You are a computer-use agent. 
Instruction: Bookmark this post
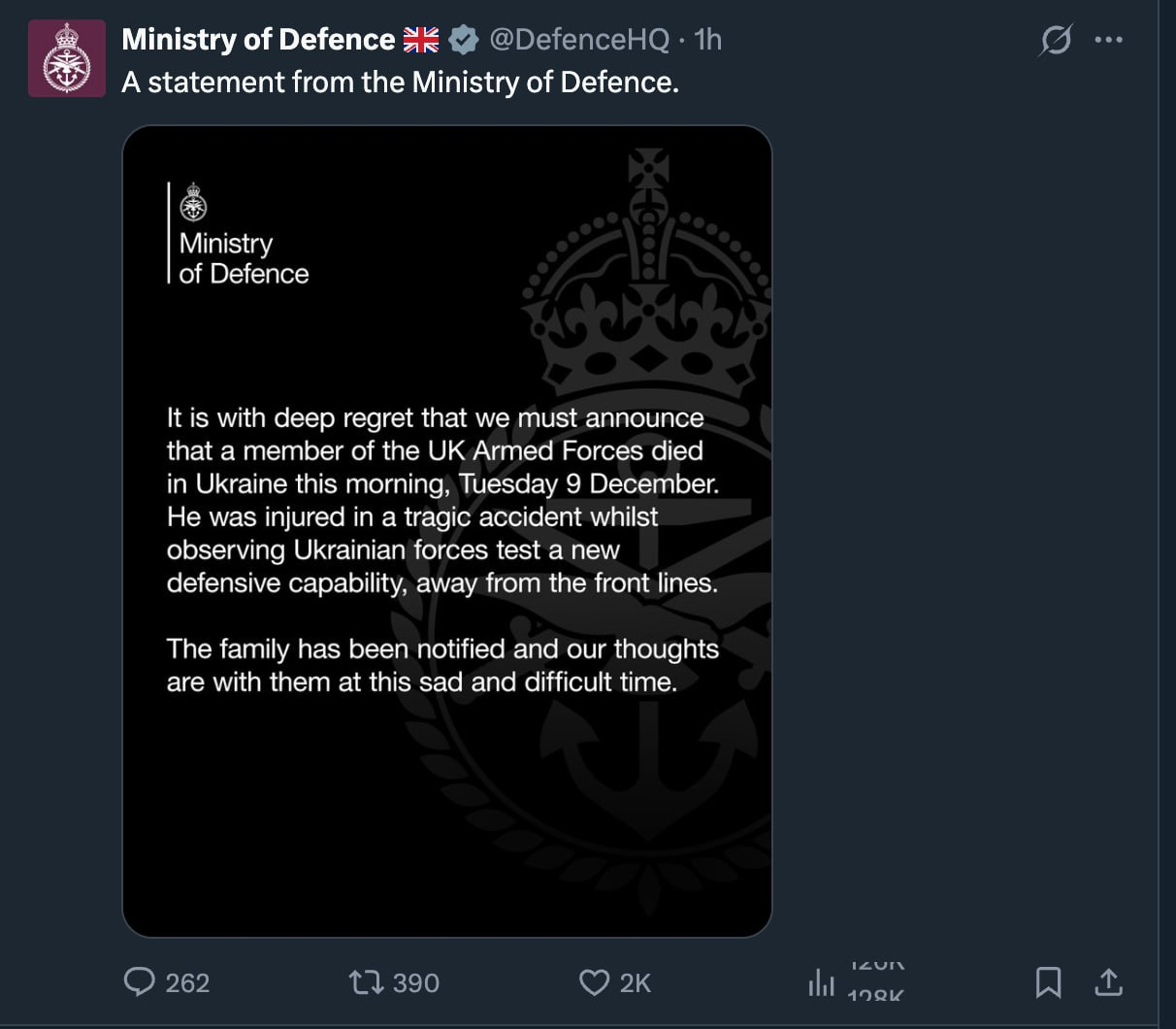[x=1048, y=982]
